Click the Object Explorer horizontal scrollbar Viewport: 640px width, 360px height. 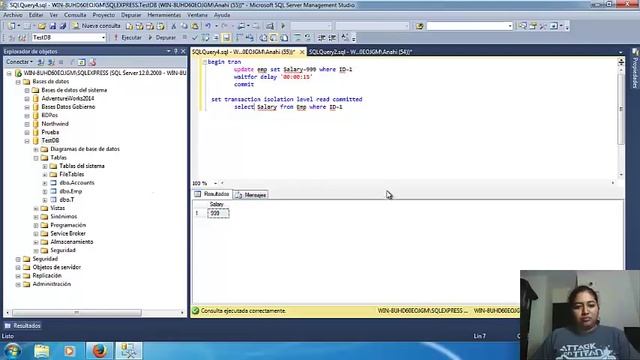click(77, 313)
